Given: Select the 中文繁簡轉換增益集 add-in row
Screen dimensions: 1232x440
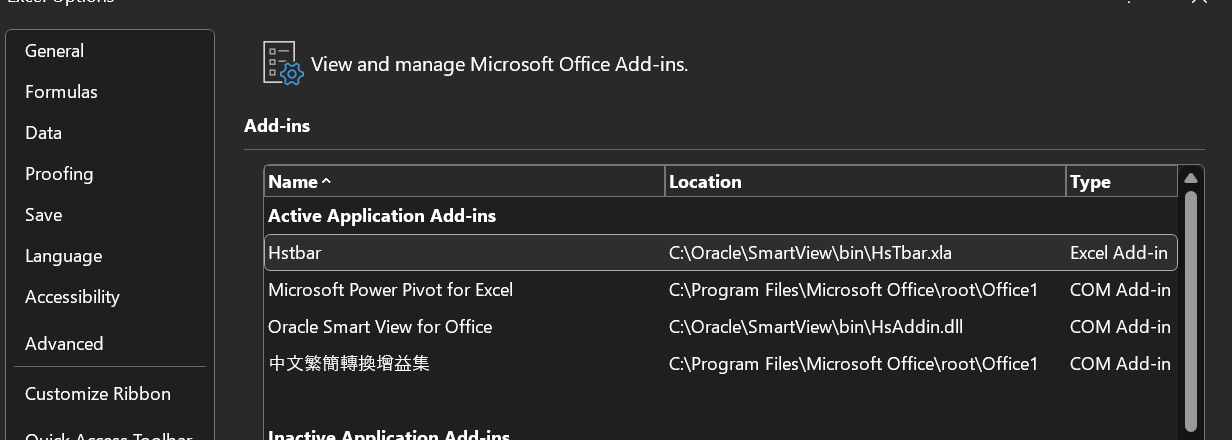Looking at the screenshot, I should tap(349, 364).
